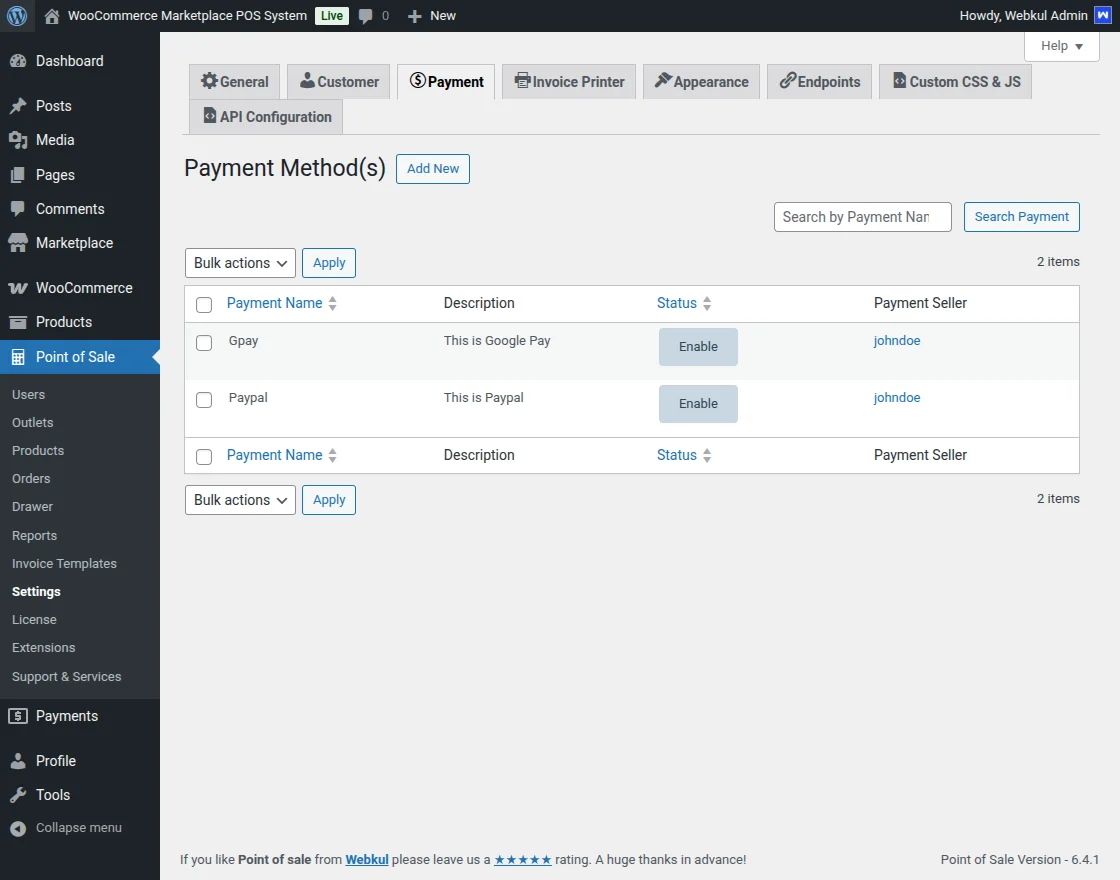This screenshot has width=1120, height=880.
Task: Open the Endpoints settings icon
Action: (x=790, y=81)
